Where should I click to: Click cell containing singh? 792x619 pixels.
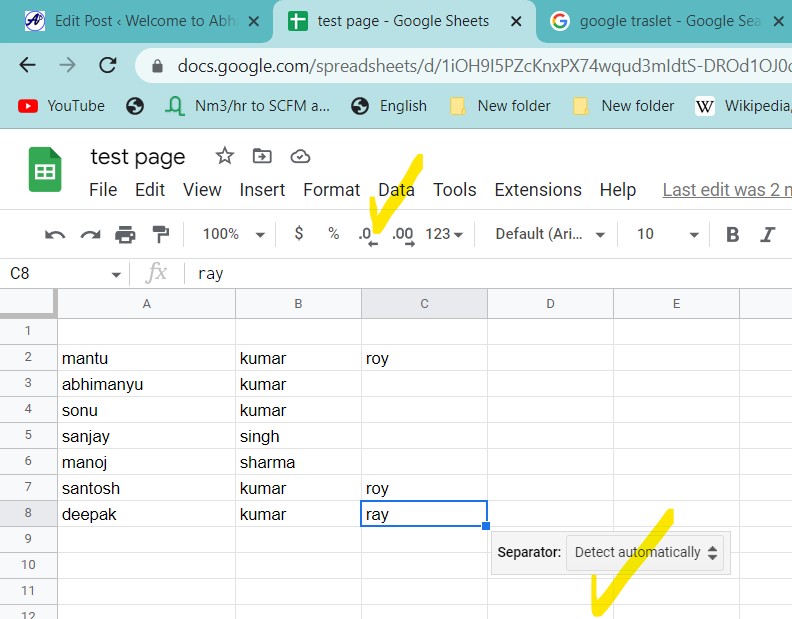coord(298,436)
